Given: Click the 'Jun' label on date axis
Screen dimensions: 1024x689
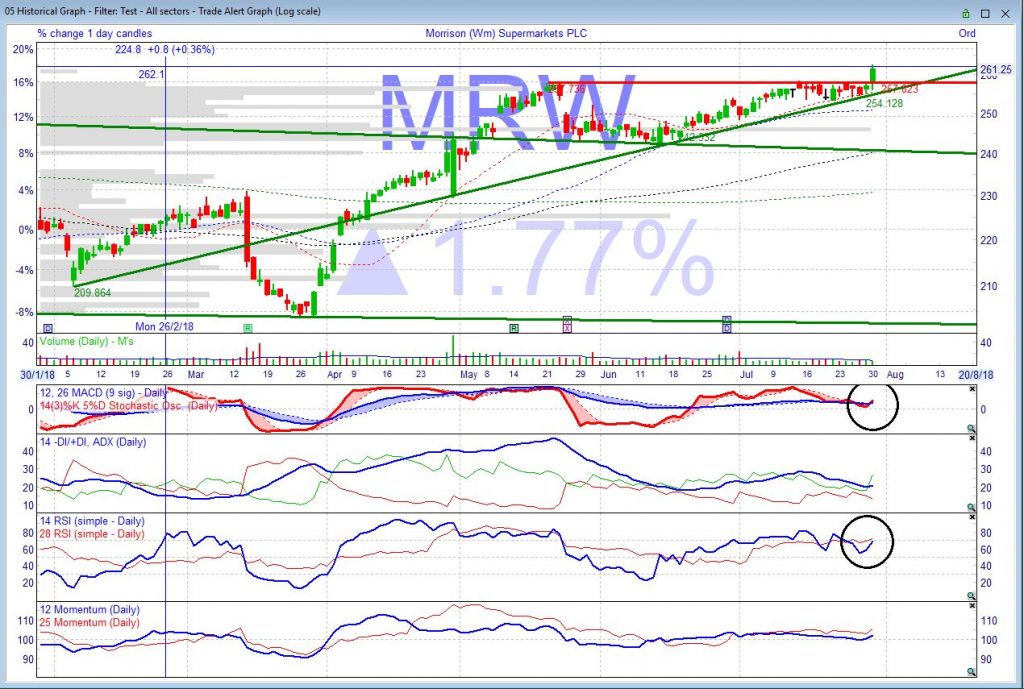Looking at the screenshot, I should [x=608, y=374].
